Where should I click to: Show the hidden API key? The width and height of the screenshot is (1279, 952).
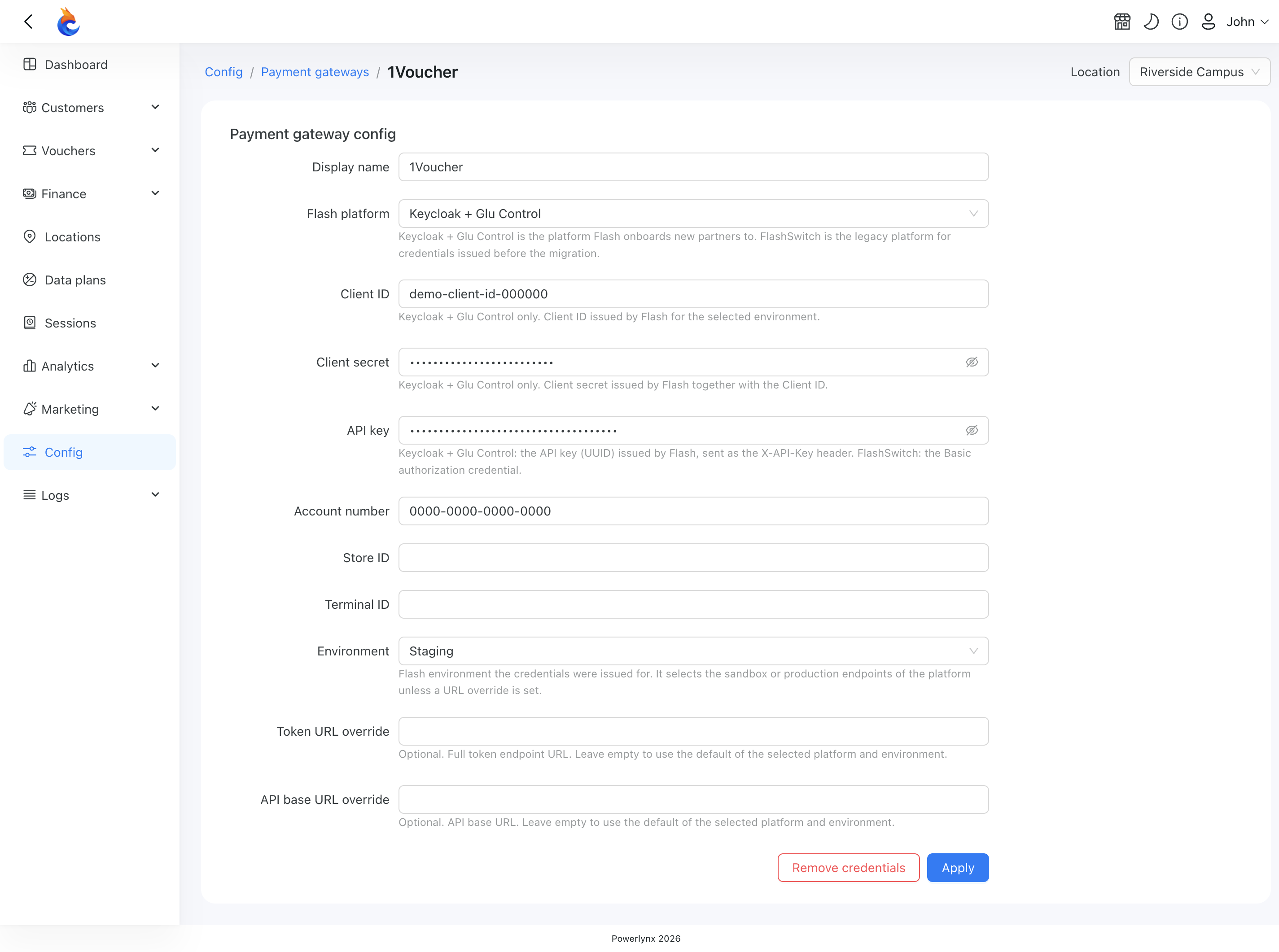[972, 431]
